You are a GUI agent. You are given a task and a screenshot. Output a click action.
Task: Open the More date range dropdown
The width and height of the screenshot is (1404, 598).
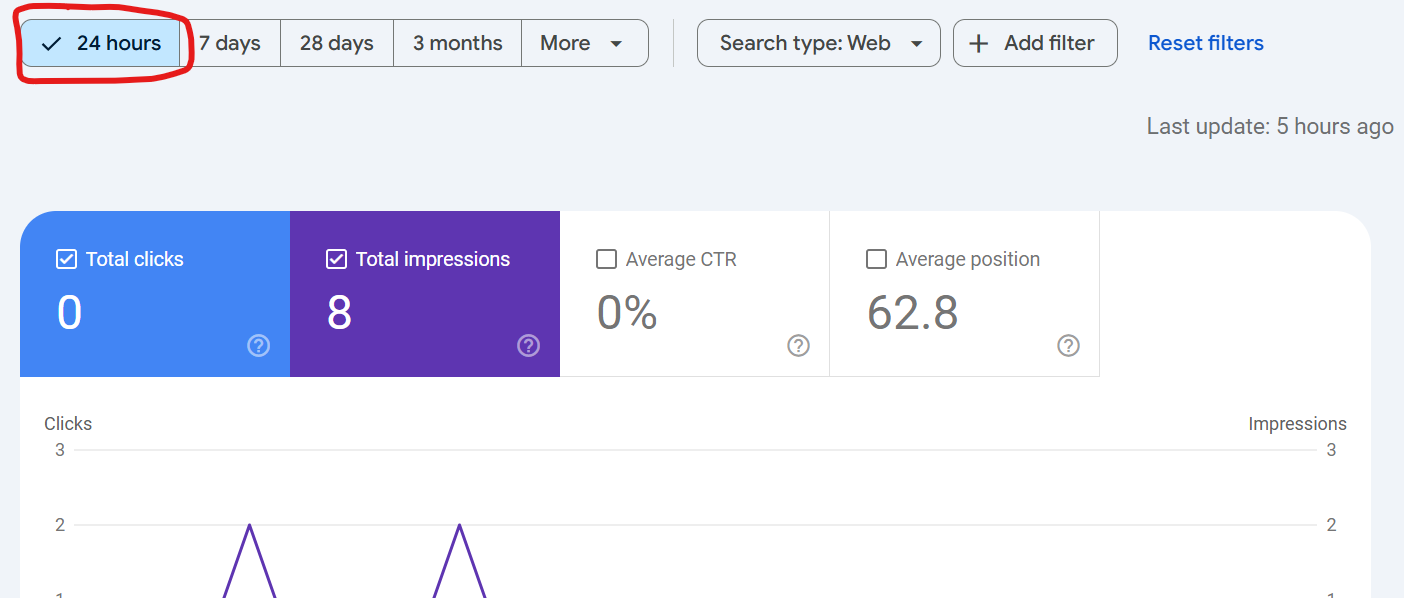584,43
